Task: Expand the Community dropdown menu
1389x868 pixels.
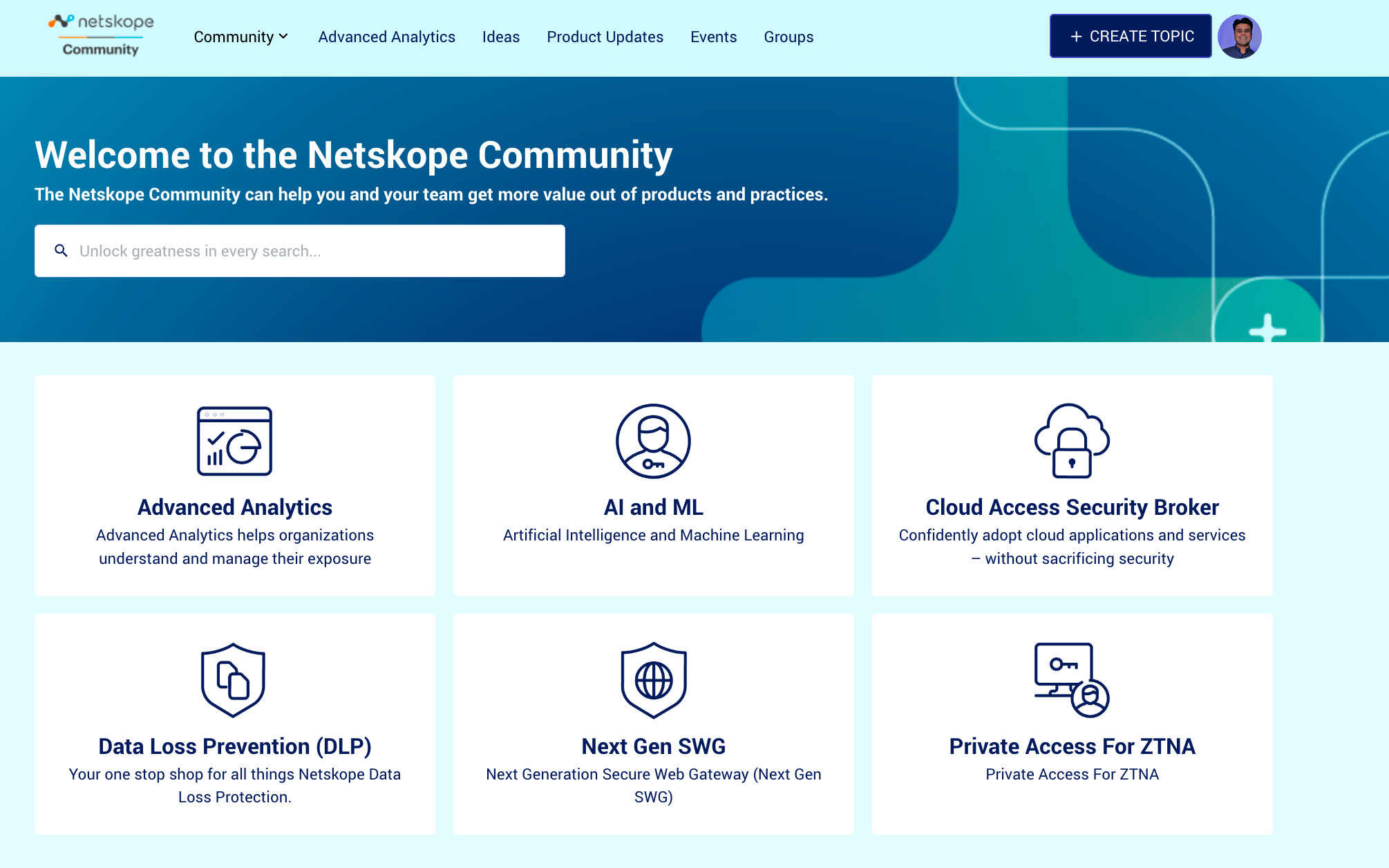Action: 240,37
